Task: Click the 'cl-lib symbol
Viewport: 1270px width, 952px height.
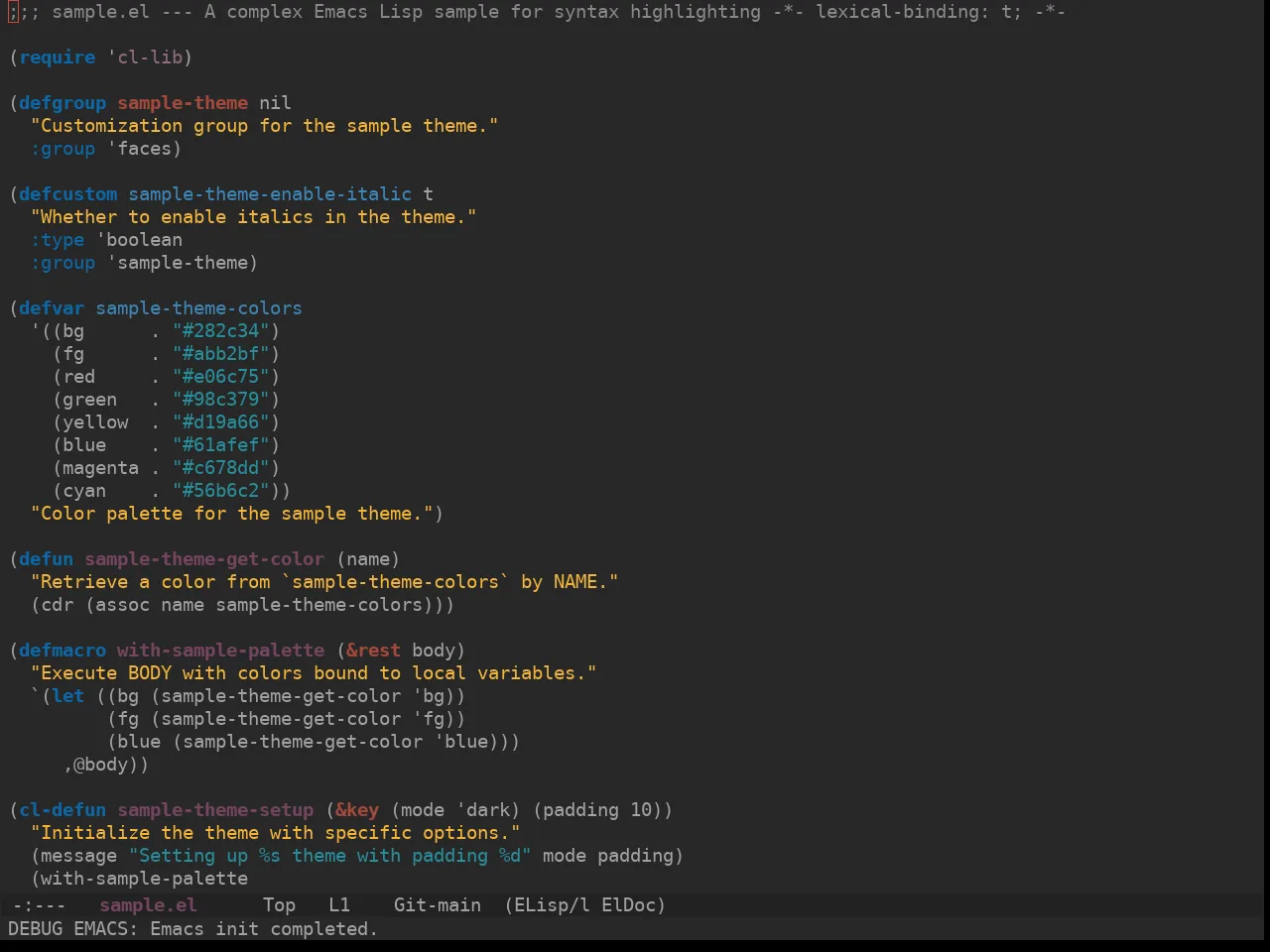Action: 145,57
